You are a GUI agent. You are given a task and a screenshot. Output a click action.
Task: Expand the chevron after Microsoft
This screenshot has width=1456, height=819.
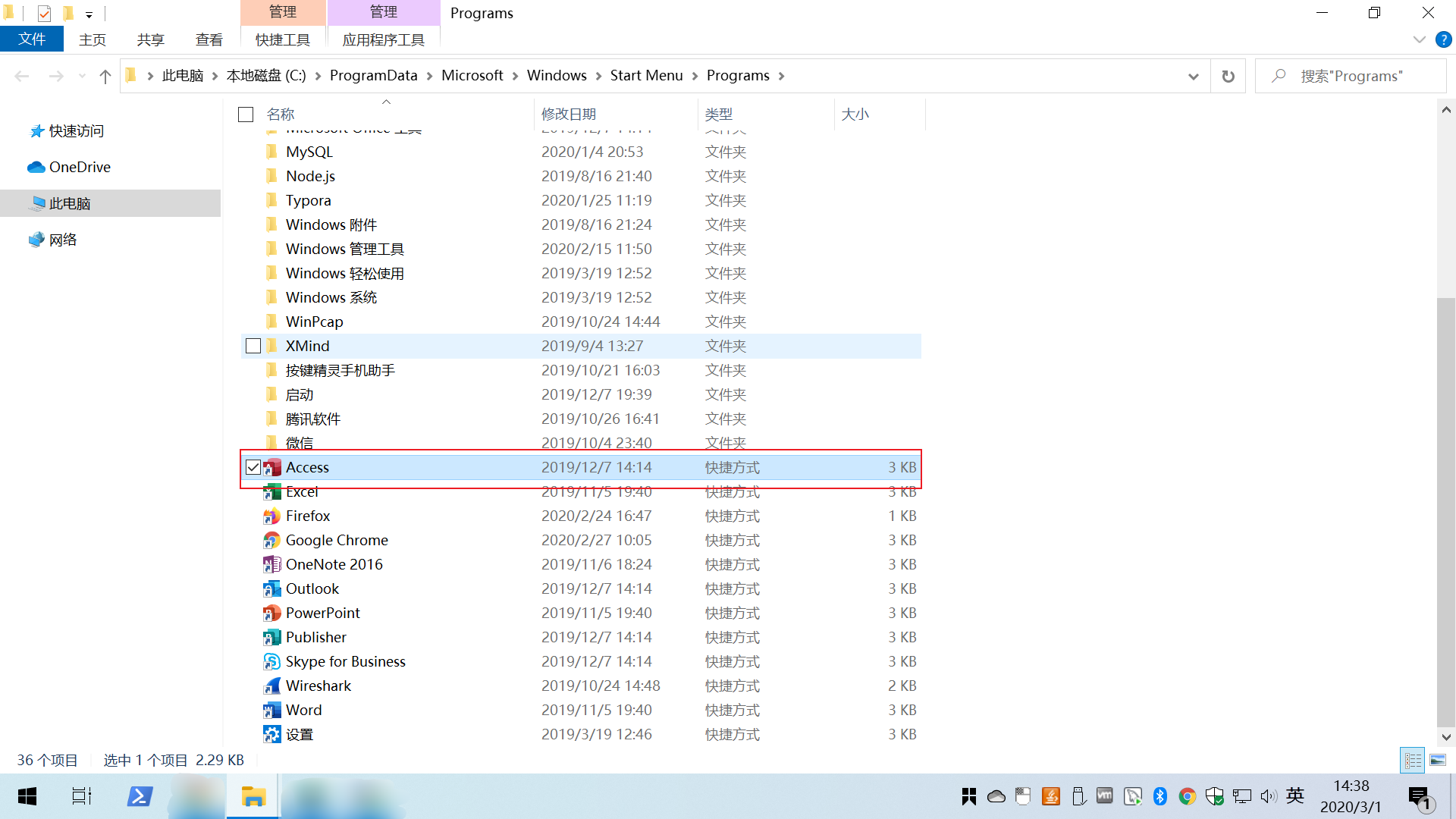coord(515,76)
